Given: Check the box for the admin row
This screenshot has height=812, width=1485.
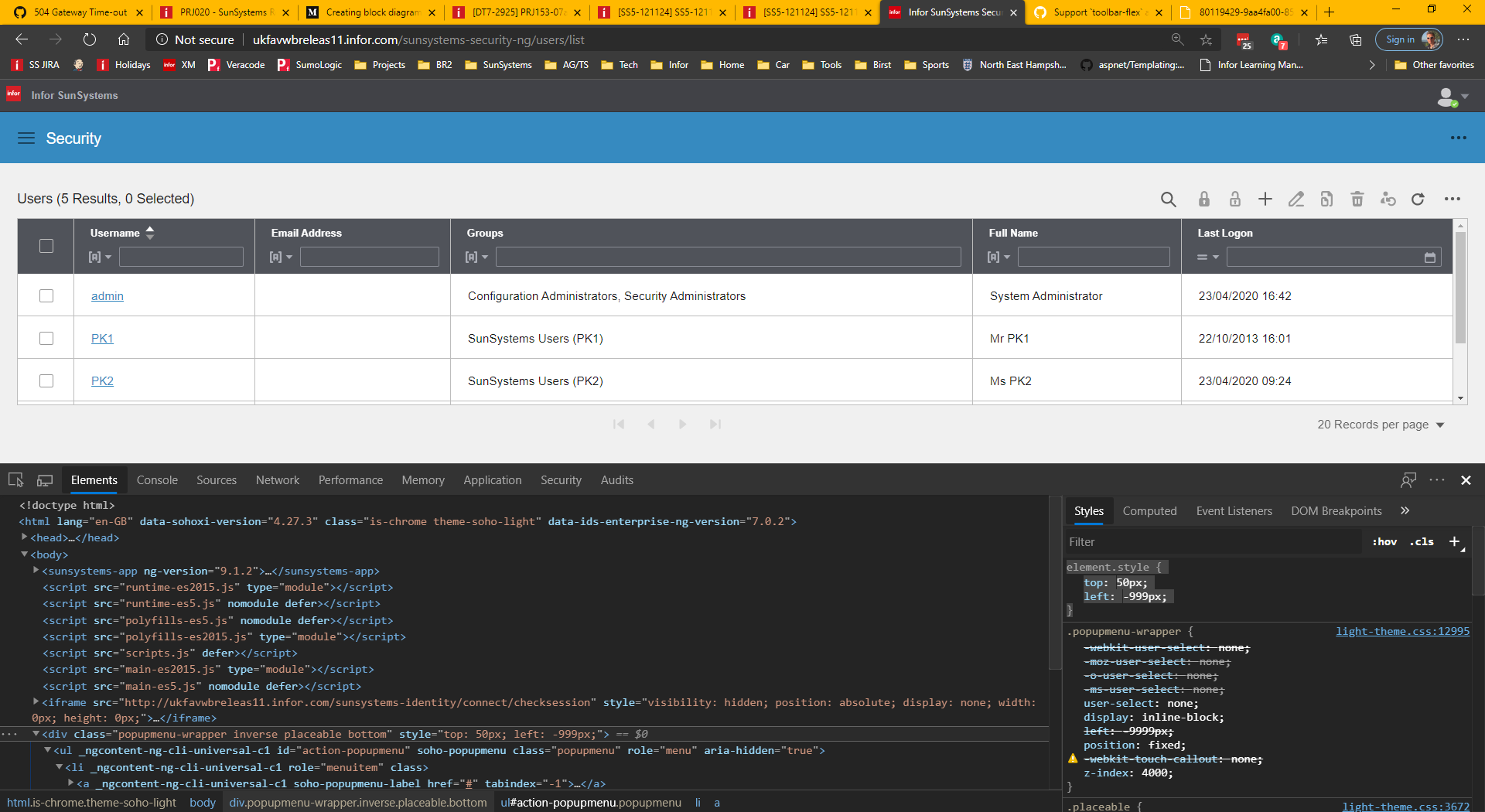Looking at the screenshot, I should point(46,296).
